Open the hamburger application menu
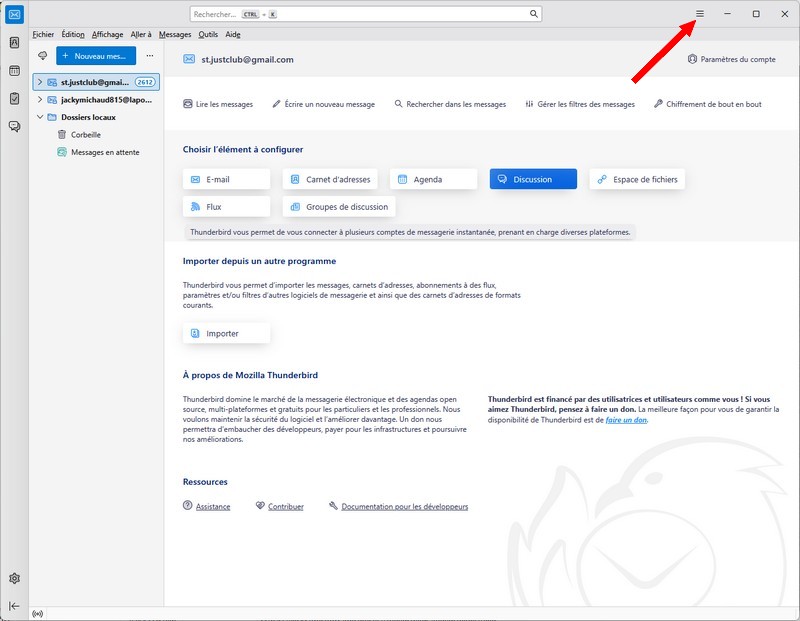The width and height of the screenshot is (800, 621). [700, 14]
